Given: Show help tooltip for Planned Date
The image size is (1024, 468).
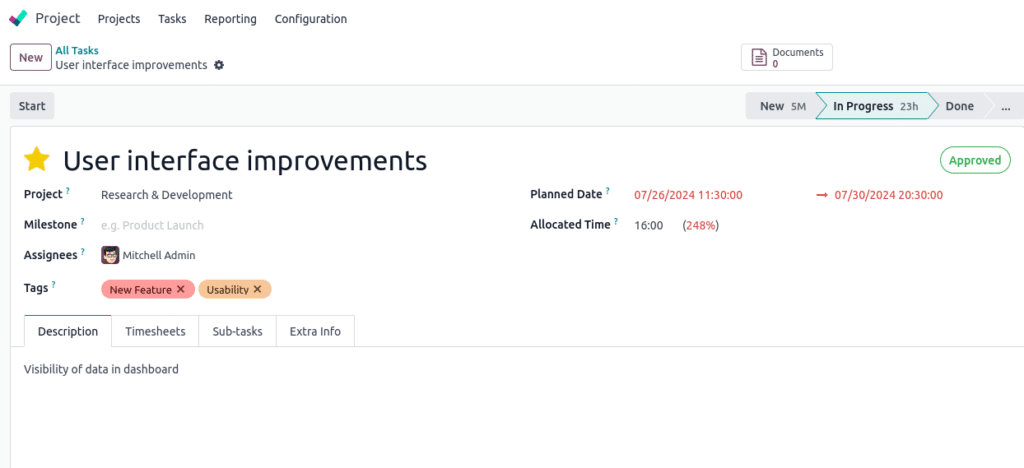Looking at the screenshot, I should tap(607, 191).
